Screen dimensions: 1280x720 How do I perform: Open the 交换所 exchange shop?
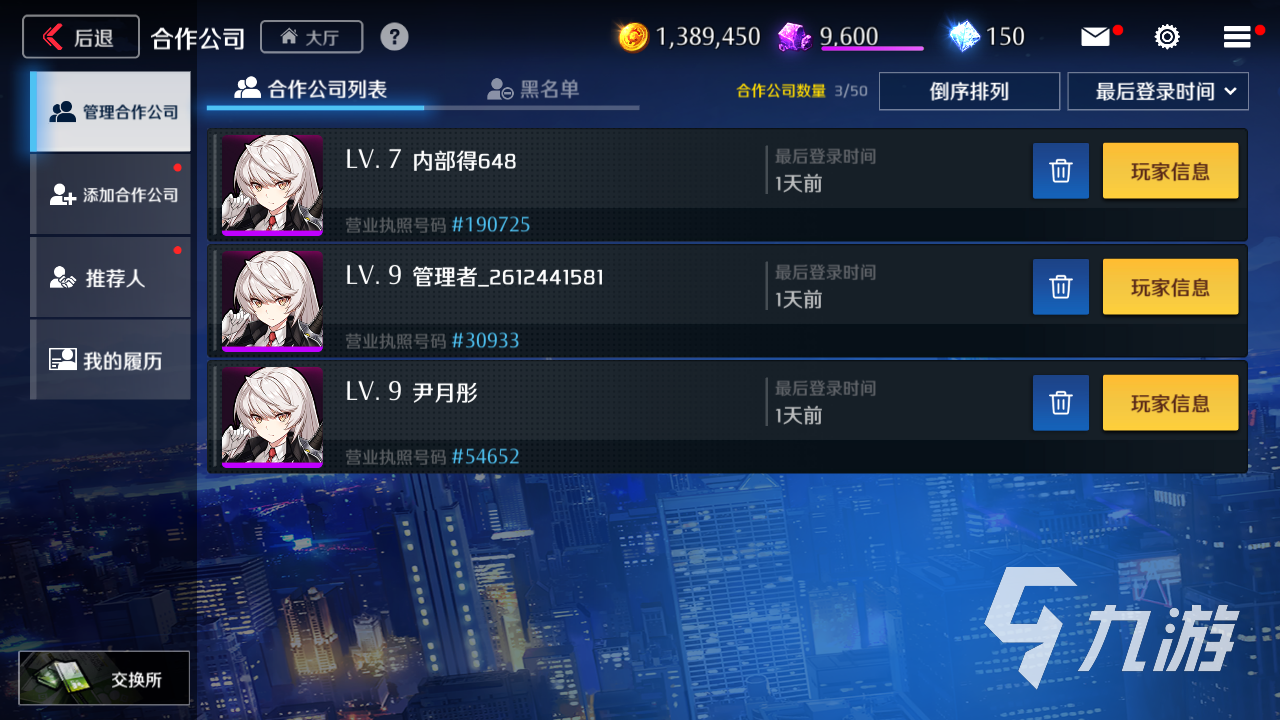104,679
